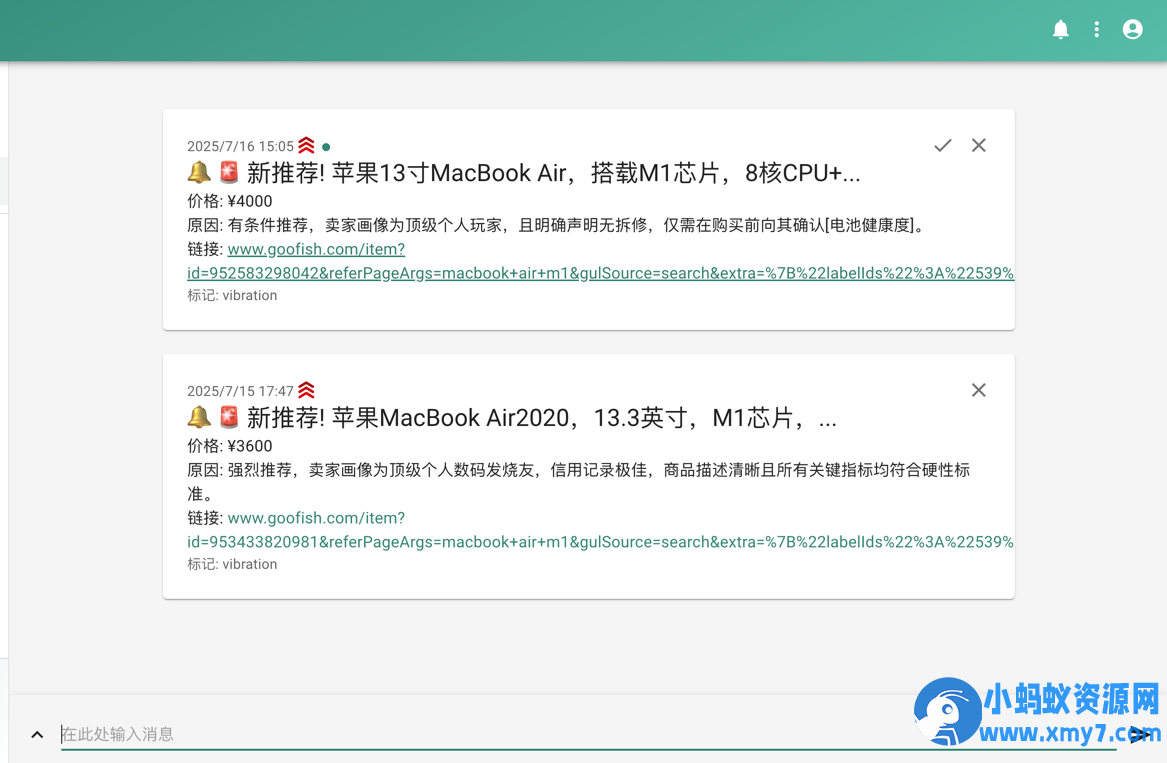This screenshot has width=1167, height=763.
Task: Expand the message options chevron
Action: pos(37,735)
